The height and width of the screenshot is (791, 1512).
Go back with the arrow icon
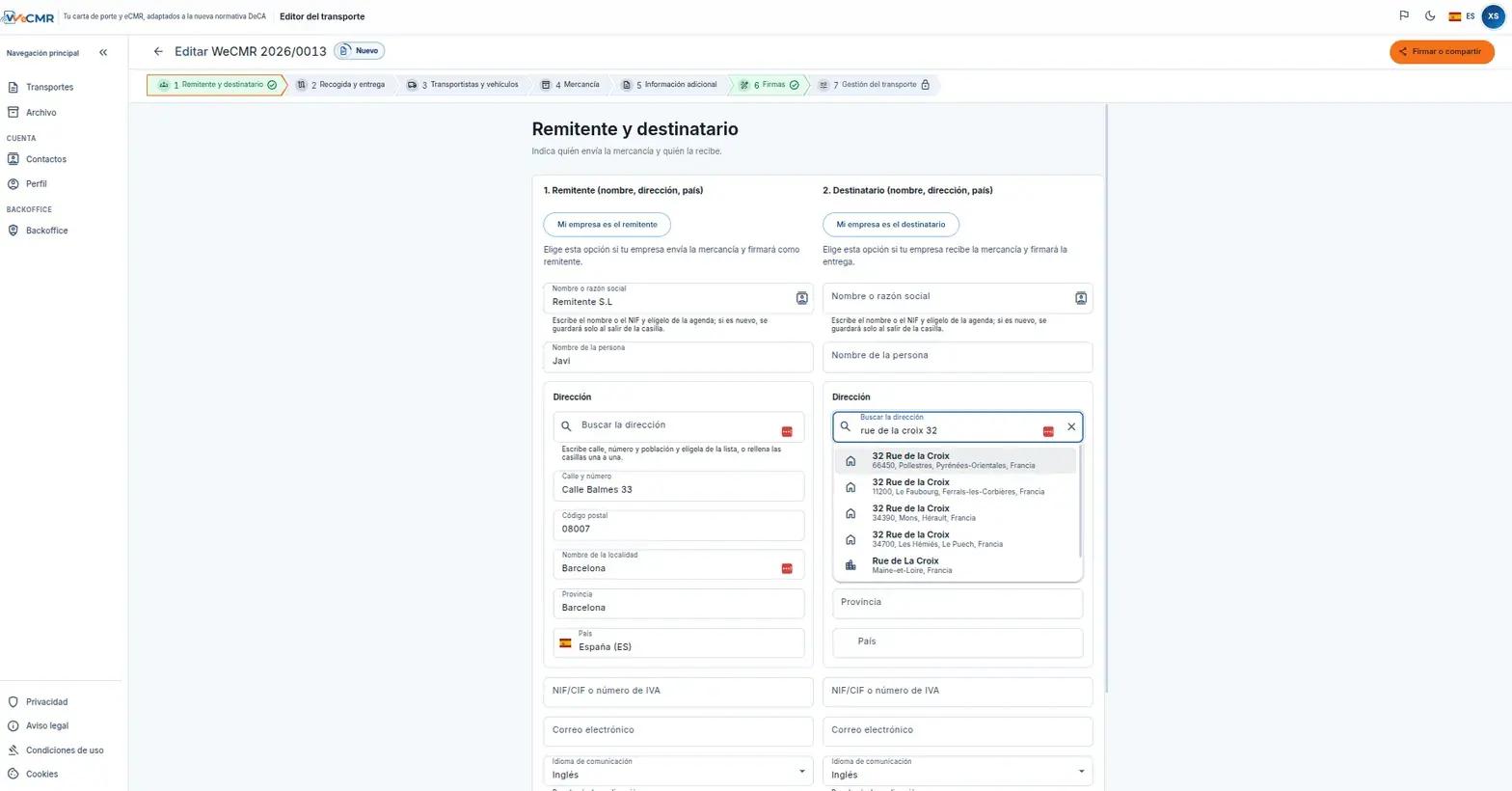click(158, 51)
